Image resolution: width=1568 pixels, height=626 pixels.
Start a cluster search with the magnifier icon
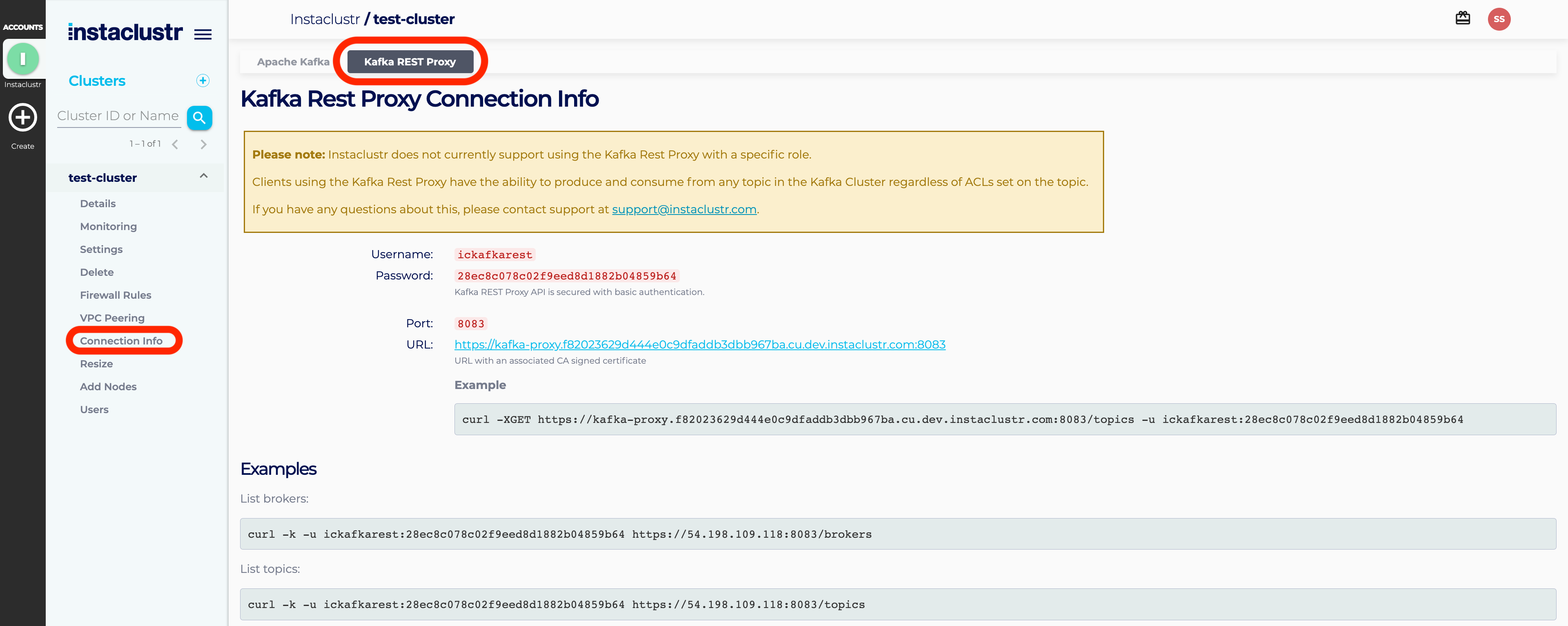[x=200, y=118]
